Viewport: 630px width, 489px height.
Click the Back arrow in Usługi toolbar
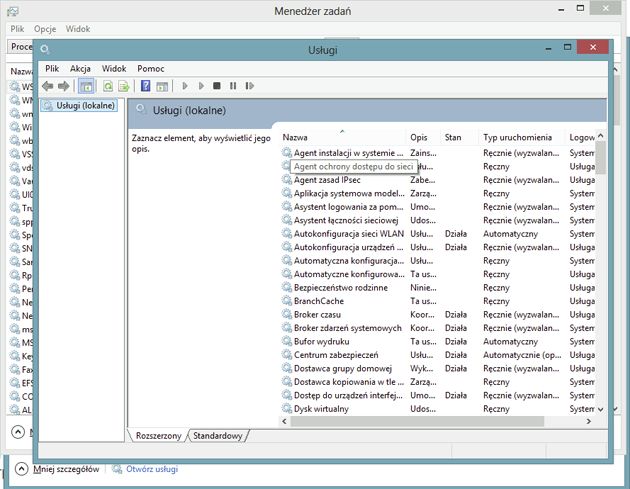[x=48, y=86]
